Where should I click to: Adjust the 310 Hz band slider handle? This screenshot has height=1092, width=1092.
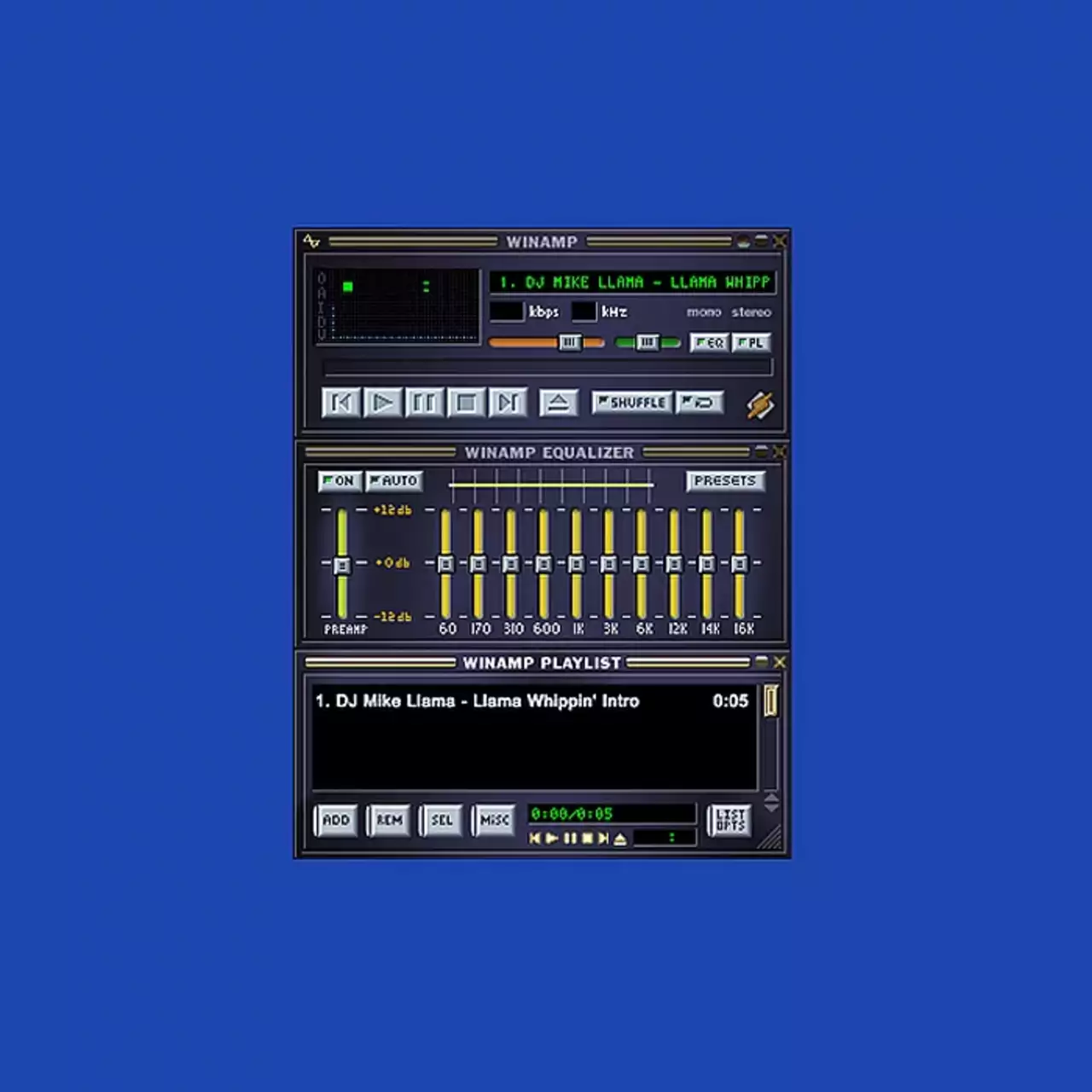pos(510,564)
